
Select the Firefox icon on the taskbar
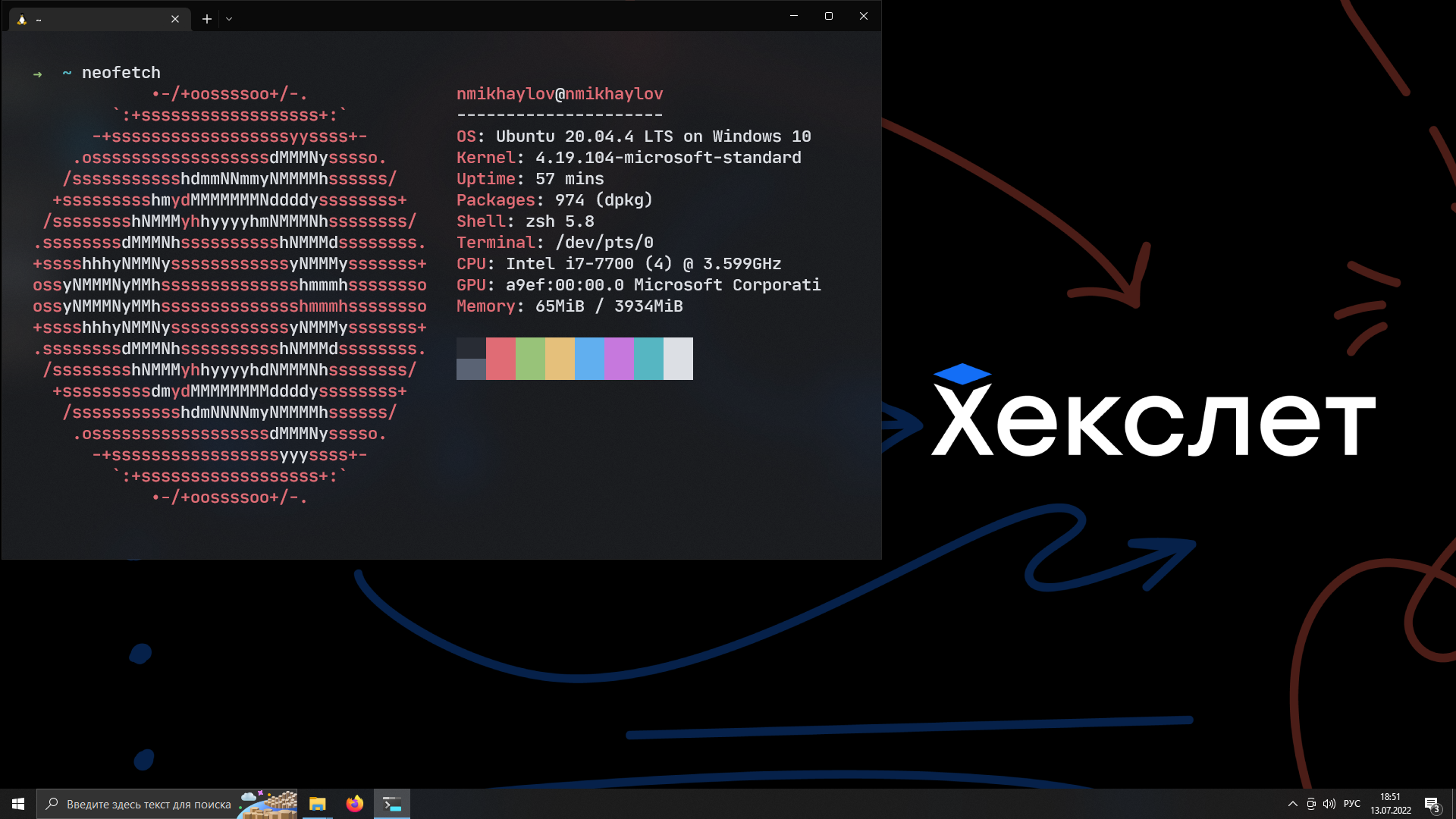click(354, 804)
